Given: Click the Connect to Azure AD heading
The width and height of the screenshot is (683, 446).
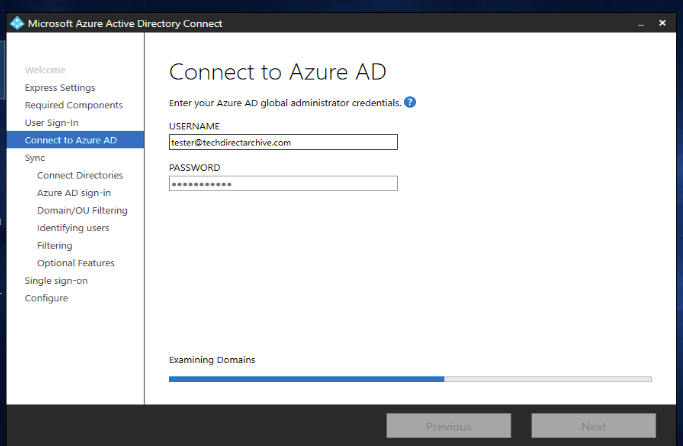Looking at the screenshot, I should click(278, 72).
